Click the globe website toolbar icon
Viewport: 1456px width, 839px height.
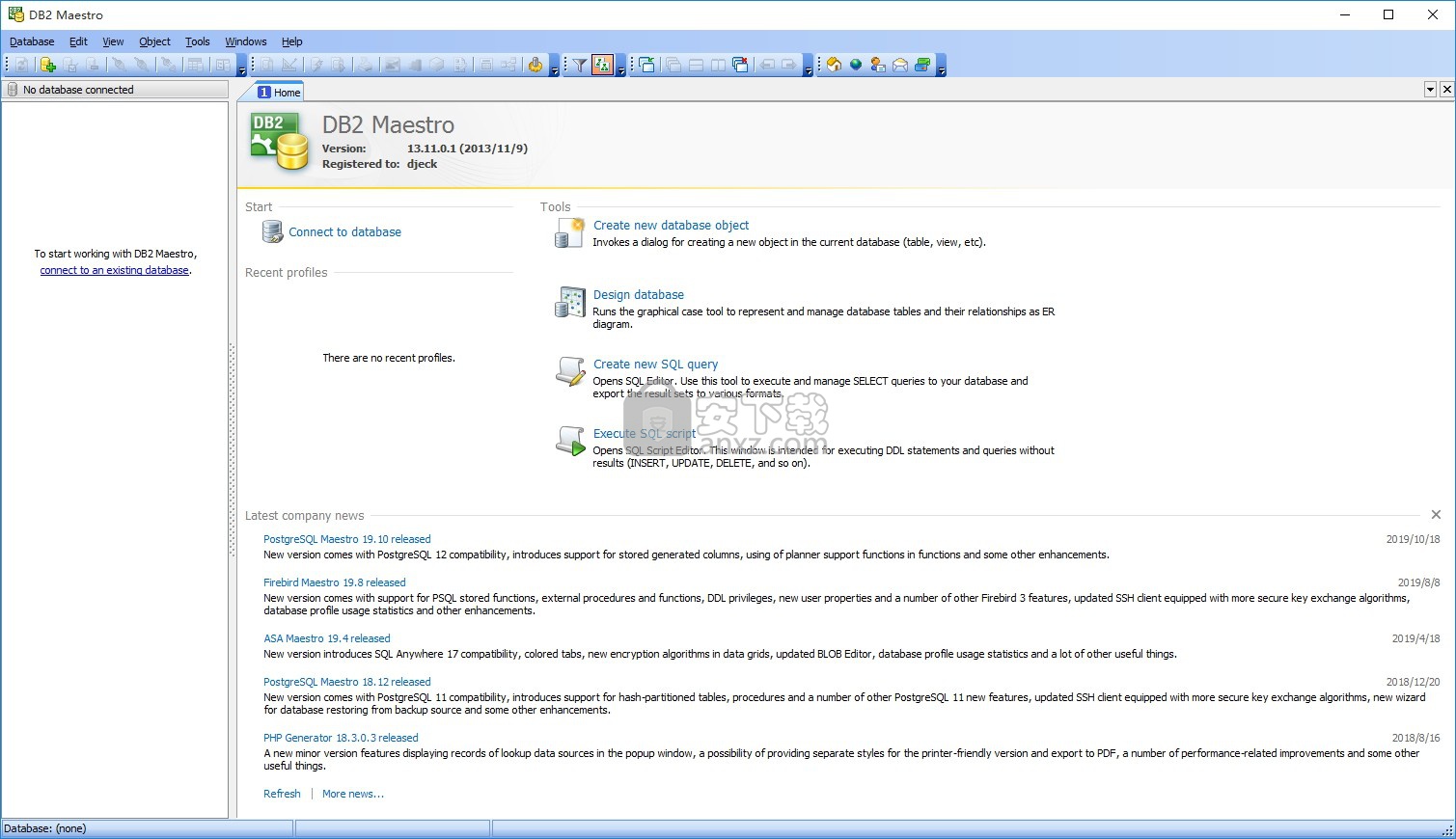pos(856,65)
